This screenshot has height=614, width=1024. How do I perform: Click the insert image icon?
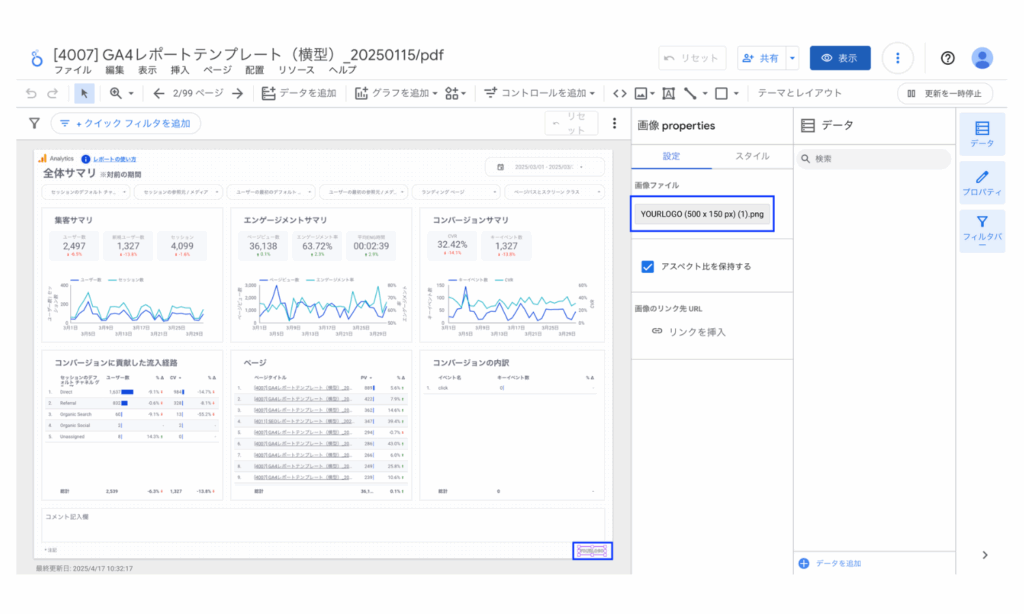[x=641, y=93]
